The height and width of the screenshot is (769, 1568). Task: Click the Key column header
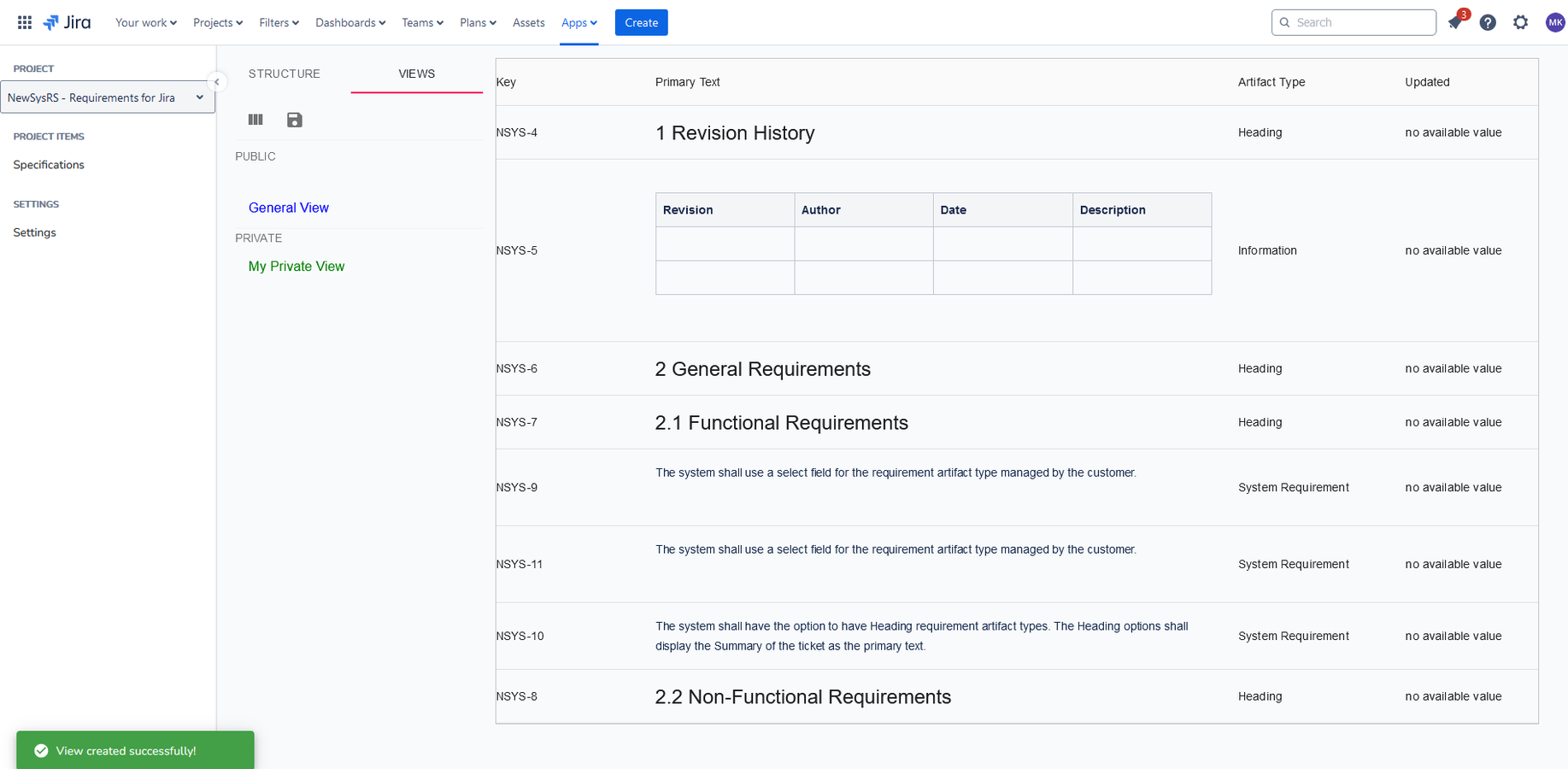click(x=506, y=82)
